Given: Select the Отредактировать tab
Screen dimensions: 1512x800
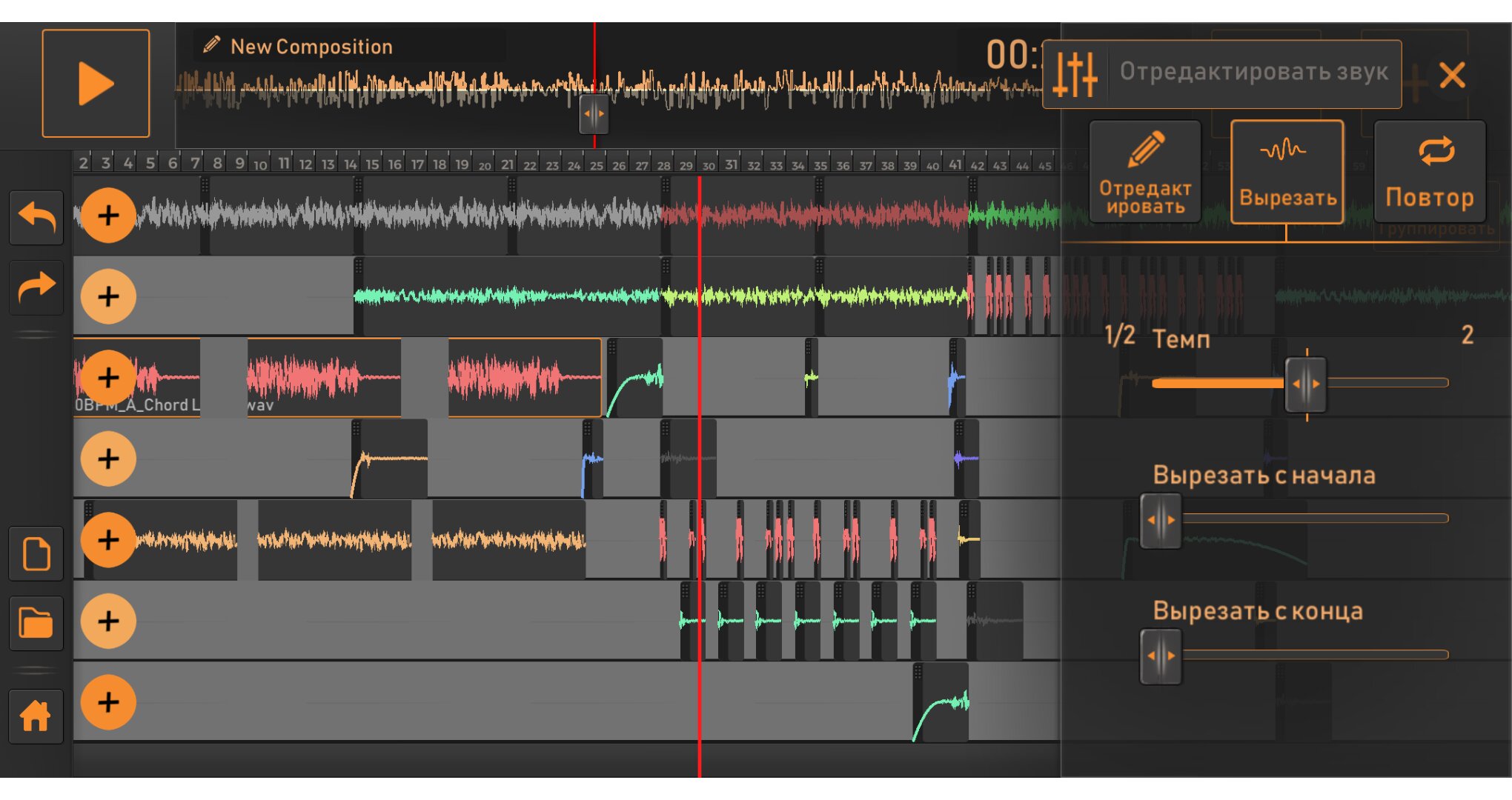Looking at the screenshot, I should tap(1145, 173).
